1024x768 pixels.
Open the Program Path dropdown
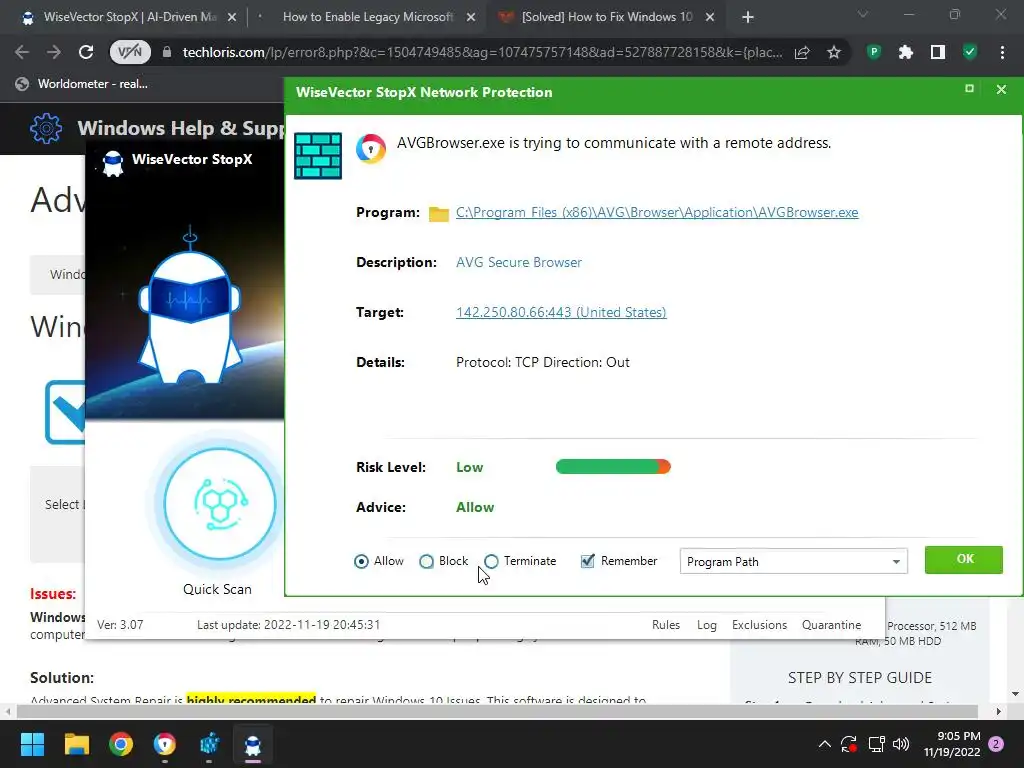(793, 562)
